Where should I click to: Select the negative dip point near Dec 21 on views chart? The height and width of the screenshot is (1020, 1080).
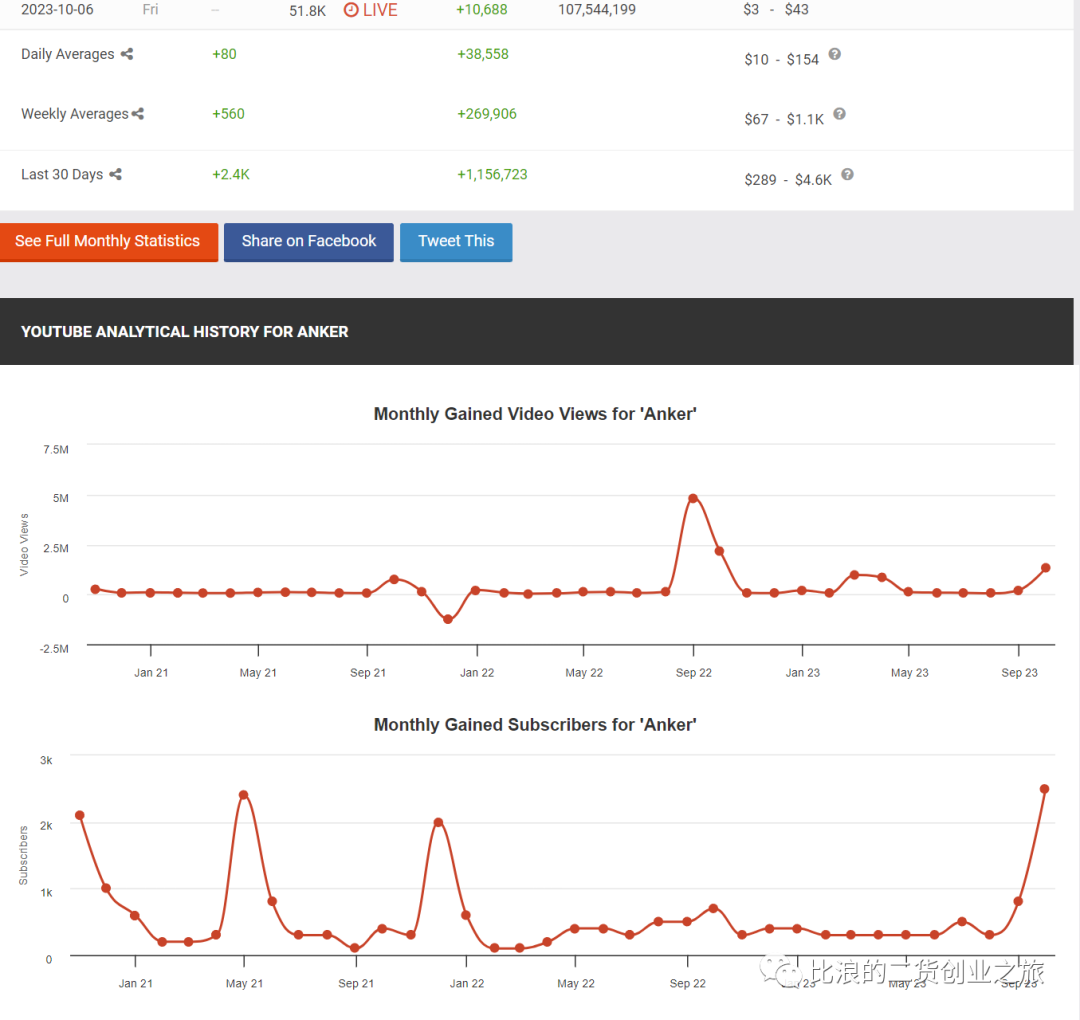click(448, 619)
